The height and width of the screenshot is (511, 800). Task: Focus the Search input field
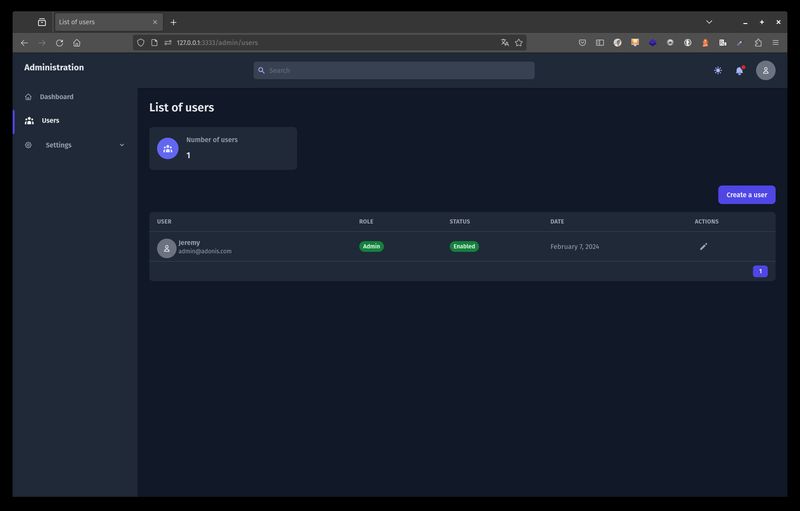[394, 70]
